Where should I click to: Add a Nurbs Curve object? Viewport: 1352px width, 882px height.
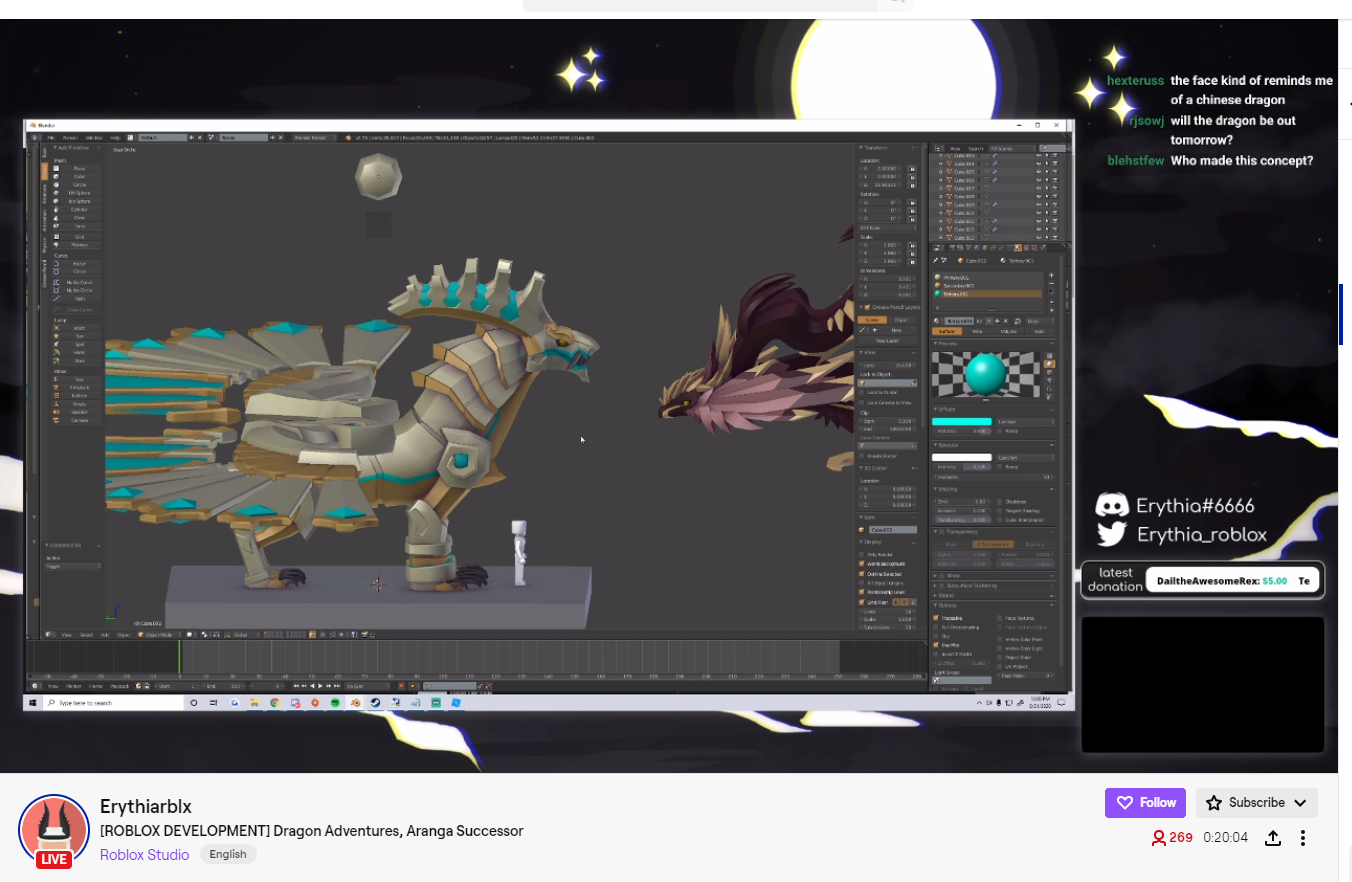click(x=77, y=282)
